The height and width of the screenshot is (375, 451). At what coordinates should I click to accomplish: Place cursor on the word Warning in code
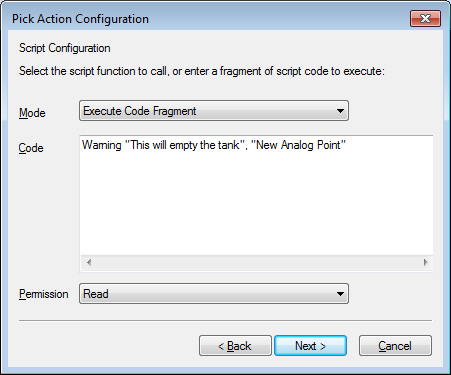[x=102, y=145]
